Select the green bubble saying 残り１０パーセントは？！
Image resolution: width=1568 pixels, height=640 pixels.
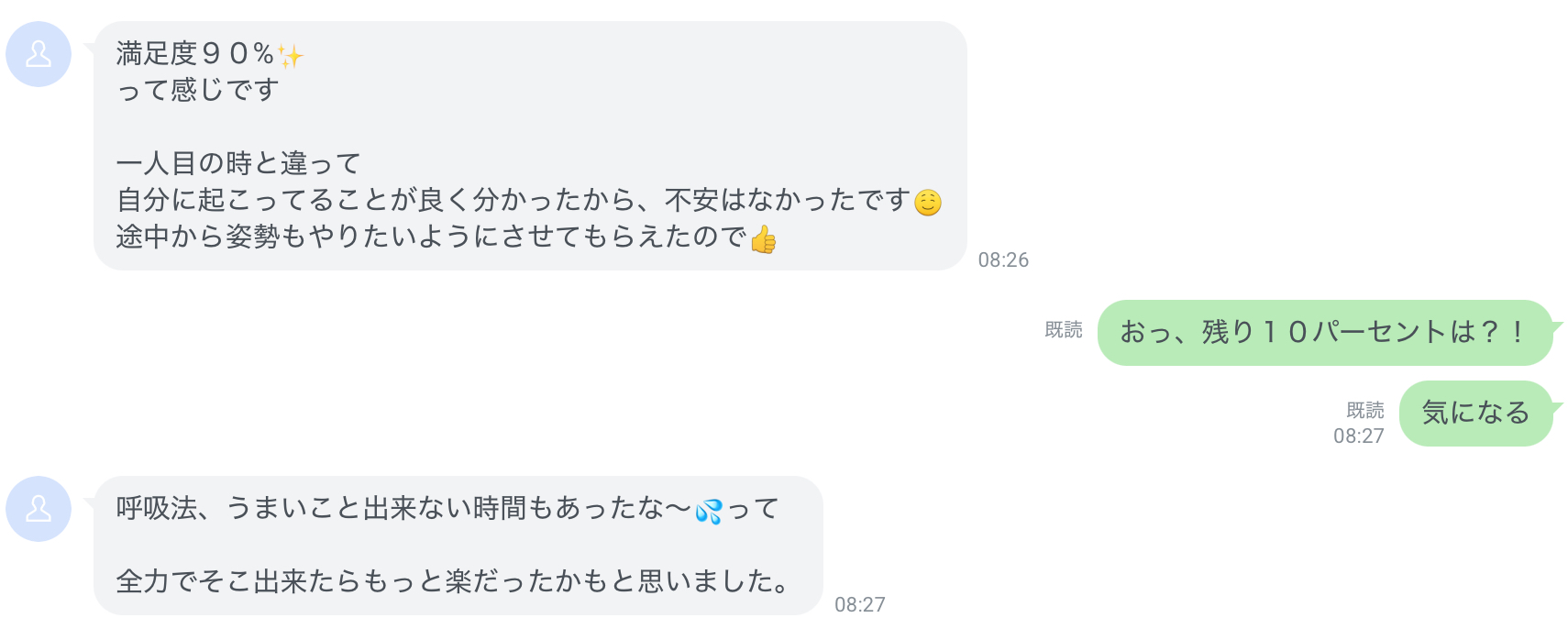click(1323, 332)
